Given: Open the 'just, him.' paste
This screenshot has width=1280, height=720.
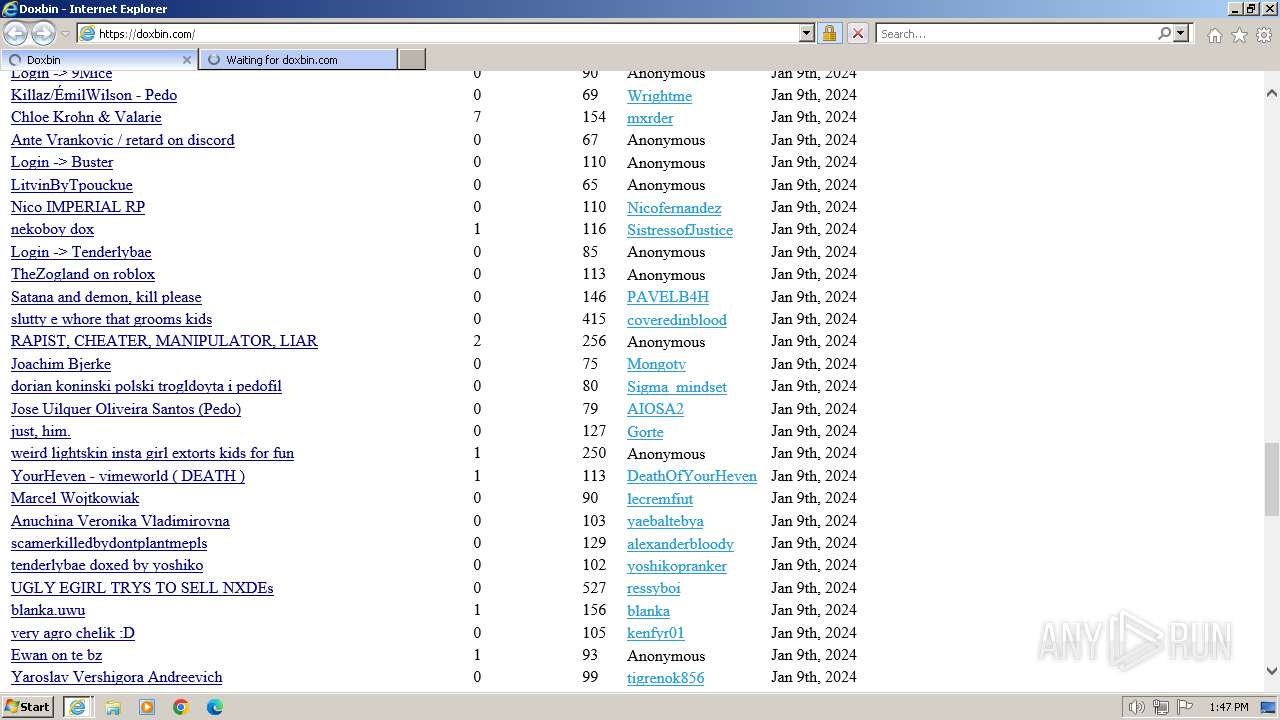Looking at the screenshot, I should [x=41, y=431].
